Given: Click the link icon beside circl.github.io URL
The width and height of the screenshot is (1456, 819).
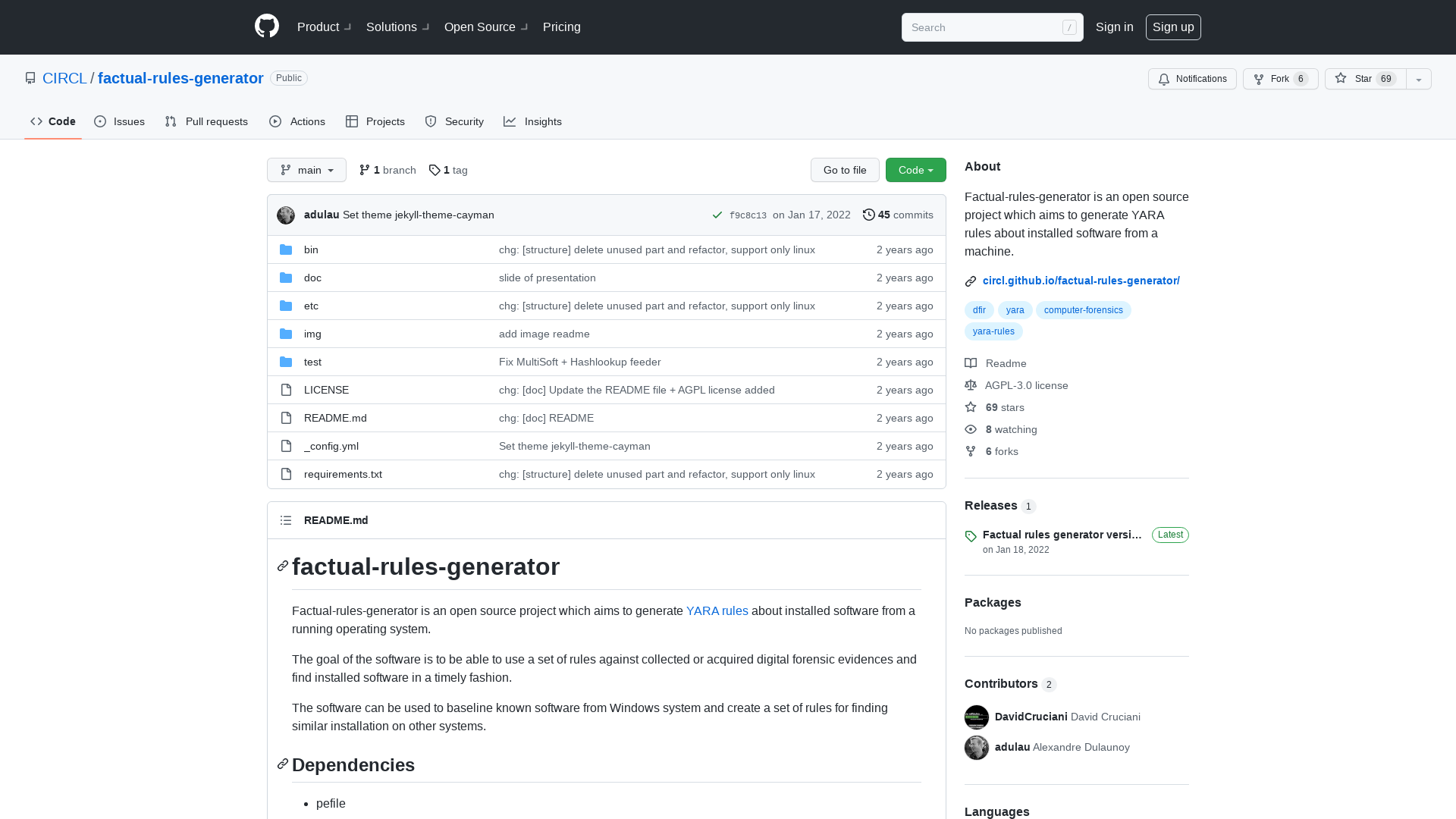Looking at the screenshot, I should click(971, 281).
